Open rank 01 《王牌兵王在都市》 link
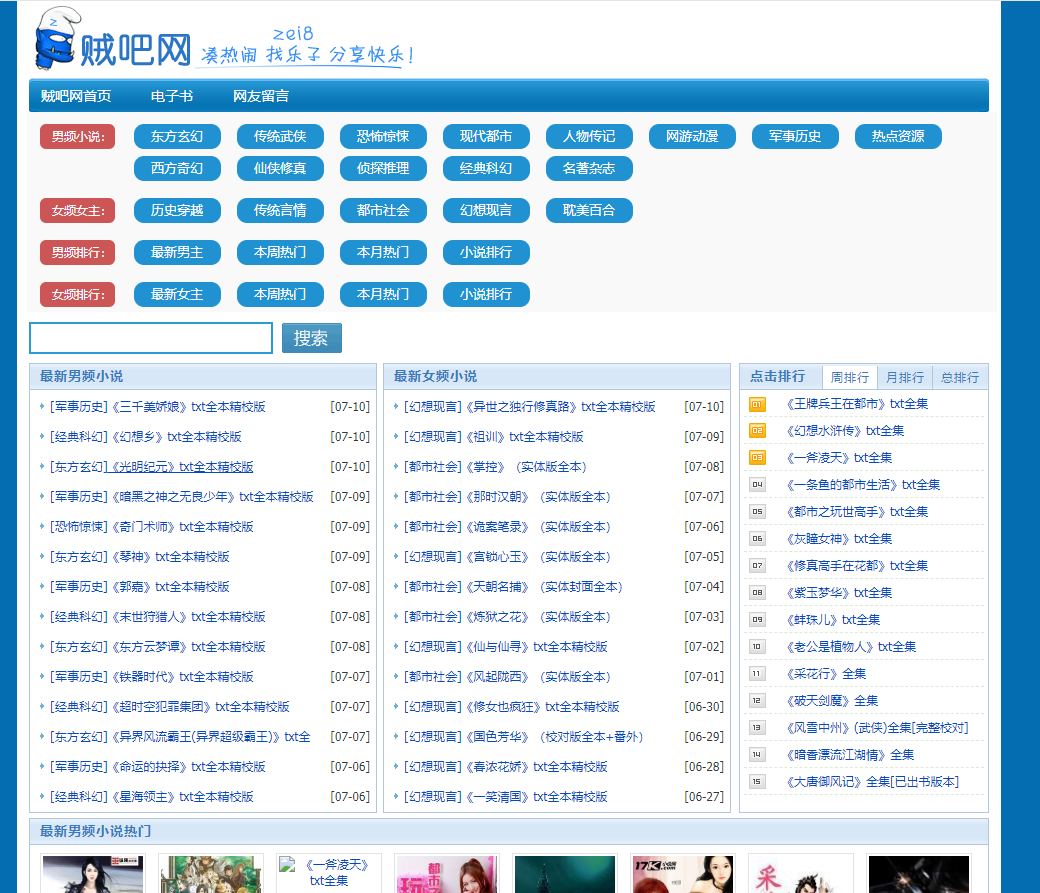1040x893 pixels. click(856, 404)
